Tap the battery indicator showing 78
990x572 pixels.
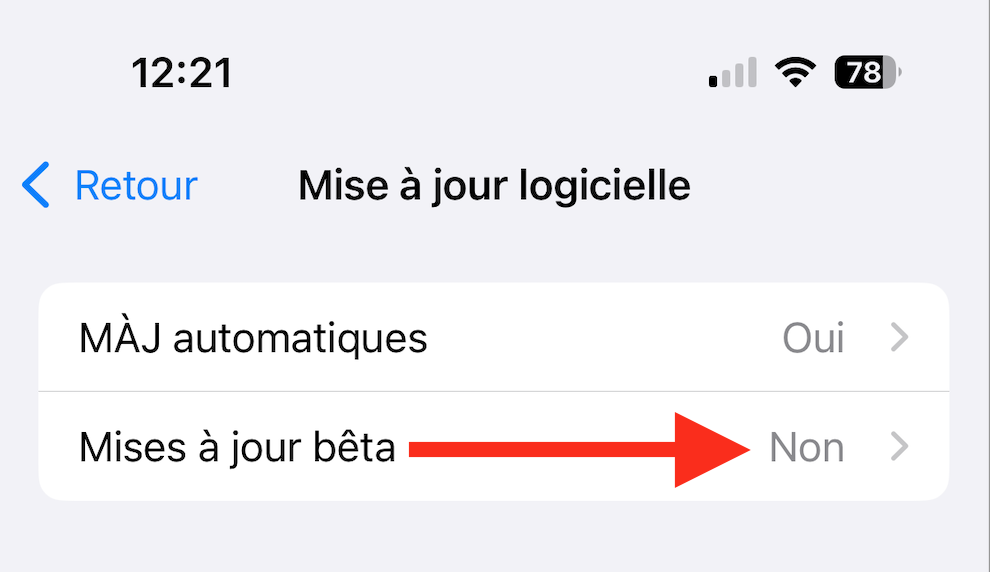867,73
